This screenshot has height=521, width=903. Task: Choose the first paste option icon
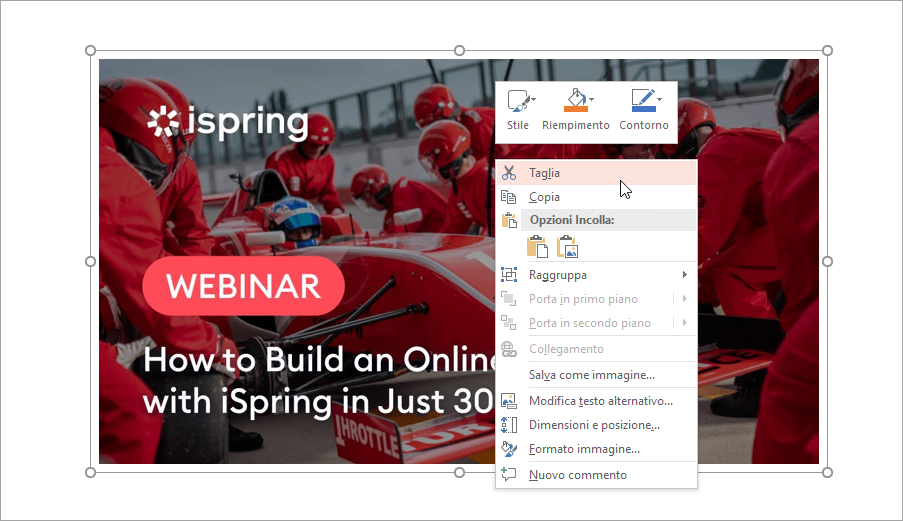pos(537,246)
